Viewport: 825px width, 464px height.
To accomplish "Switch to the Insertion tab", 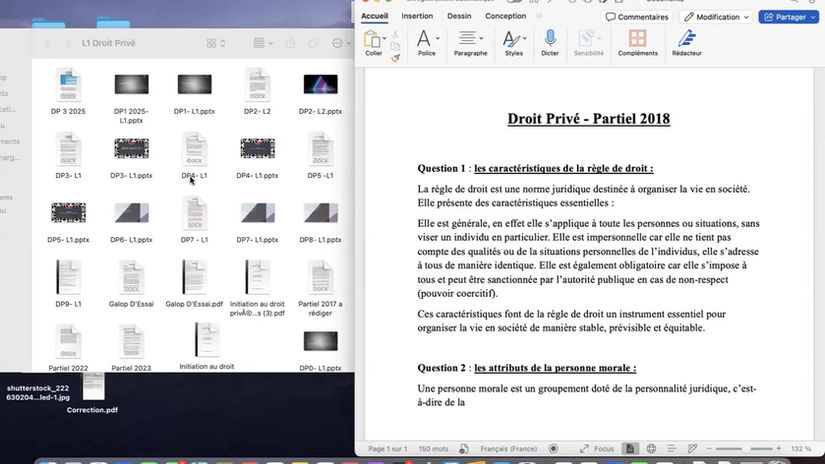I will pos(417,16).
